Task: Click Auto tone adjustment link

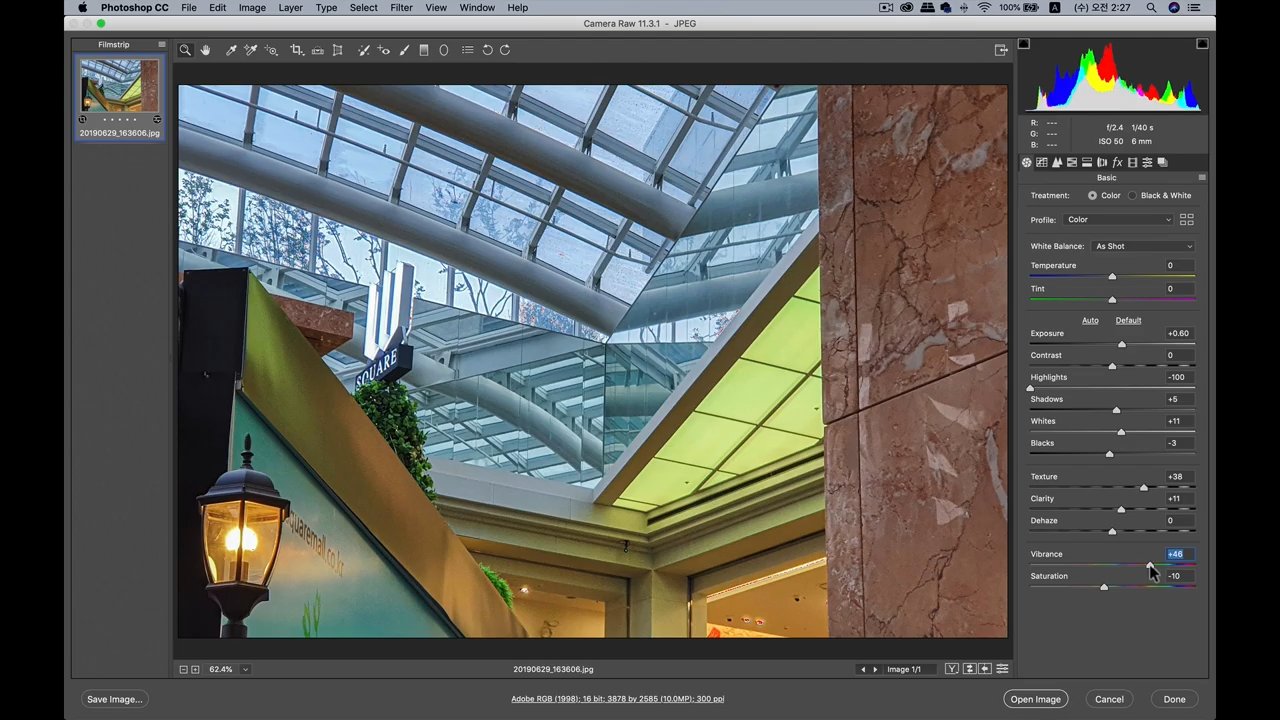Action: click(1090, 321)
